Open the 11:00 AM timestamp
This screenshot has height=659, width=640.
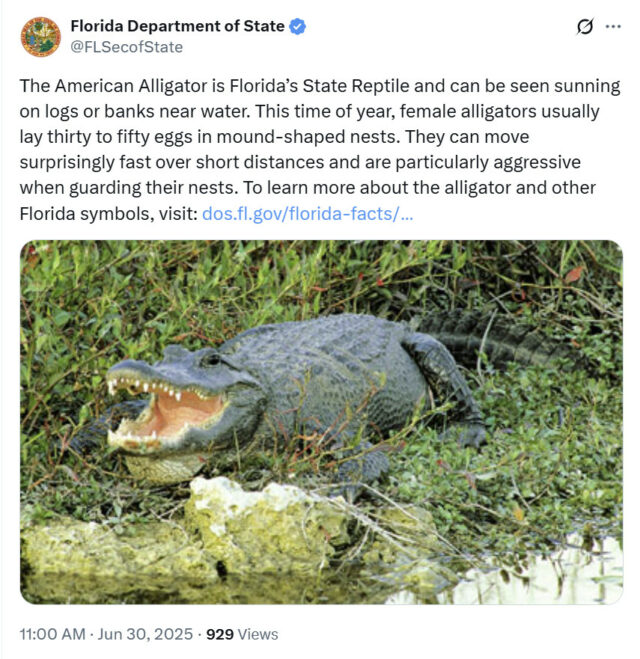point(53,634)
